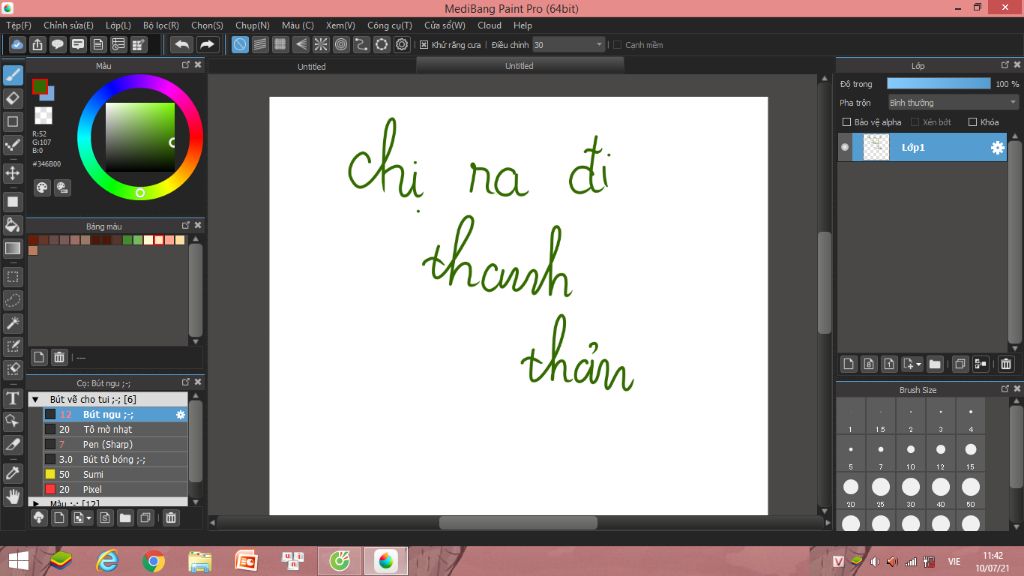Click the canvas horizontal scrollbar thumb

point(518,523)
